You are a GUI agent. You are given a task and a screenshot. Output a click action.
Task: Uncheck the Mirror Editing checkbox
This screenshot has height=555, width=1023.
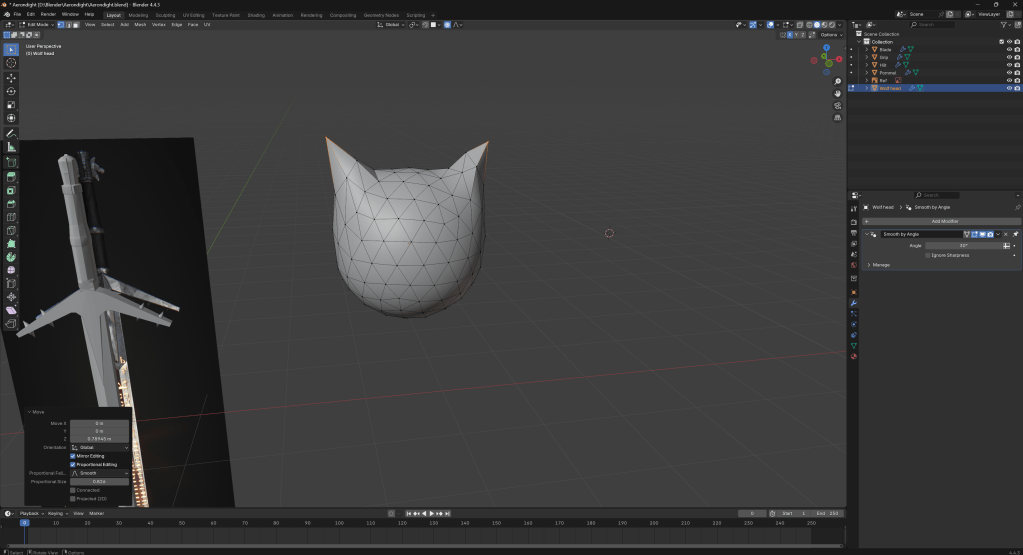point(73,456)
